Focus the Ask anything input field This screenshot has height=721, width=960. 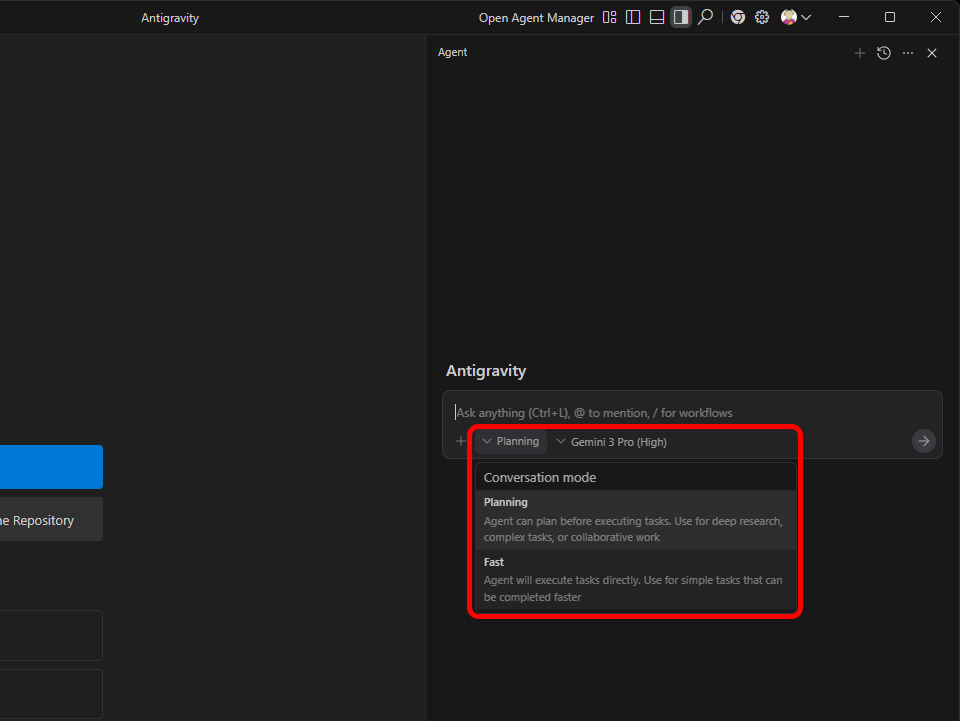coord(692,413)
